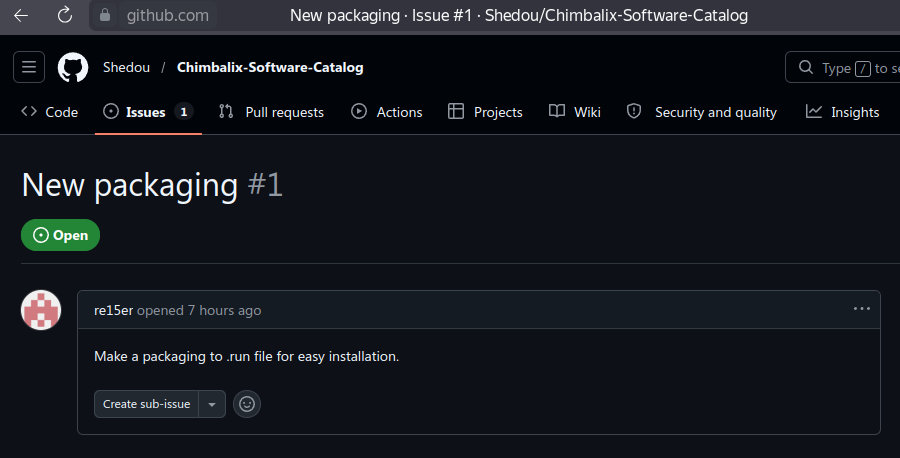The height and width of the screenshot is (458, 900).
Task: Open the Projects tab
Action: pyautogui.click(x=485, y=112)
